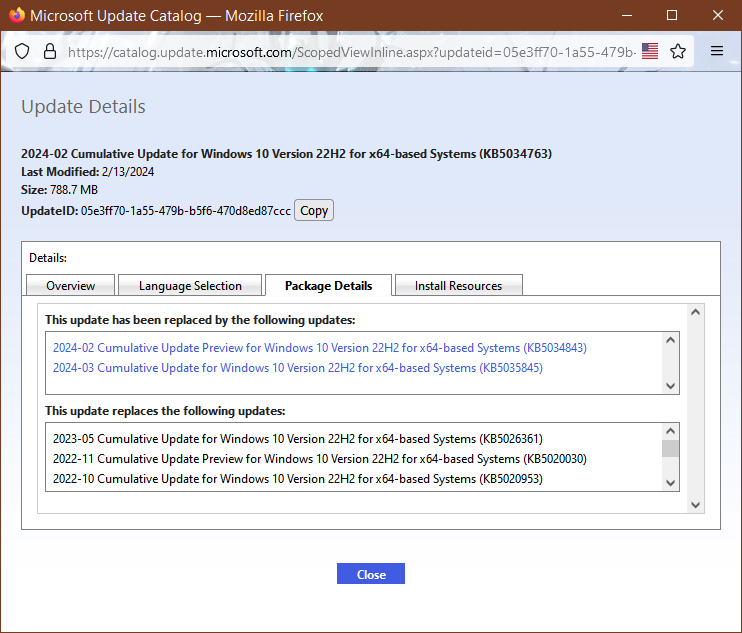Click the Update Details heading

[83, 106]
